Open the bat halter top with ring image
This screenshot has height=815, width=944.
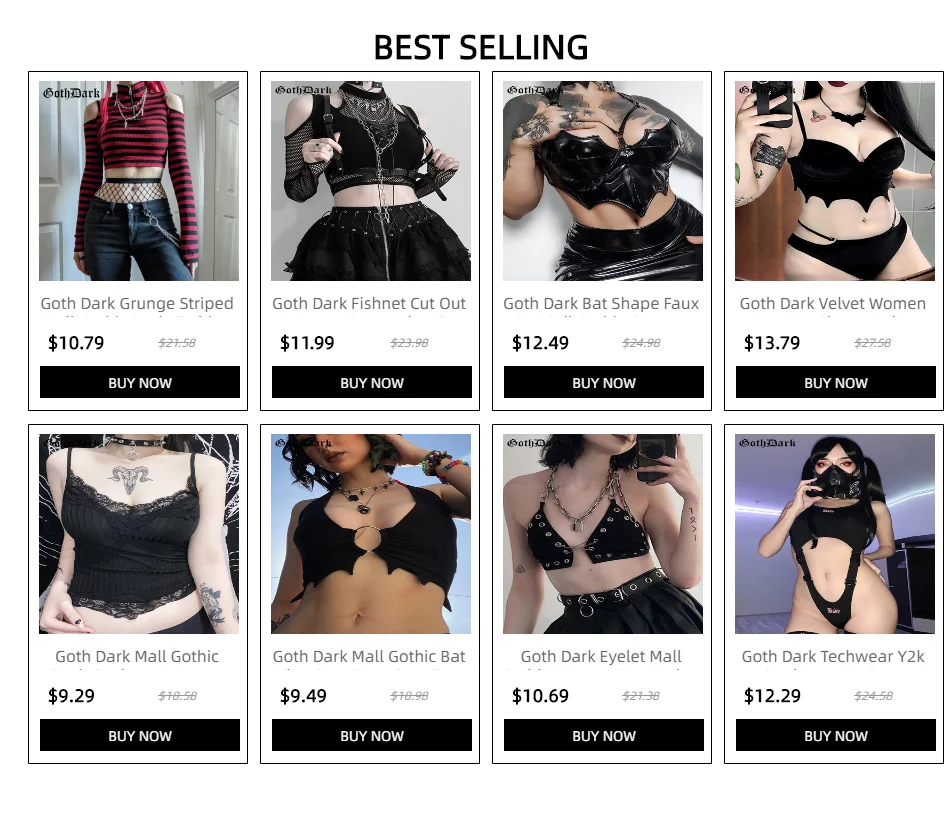[x=371, y=534]
